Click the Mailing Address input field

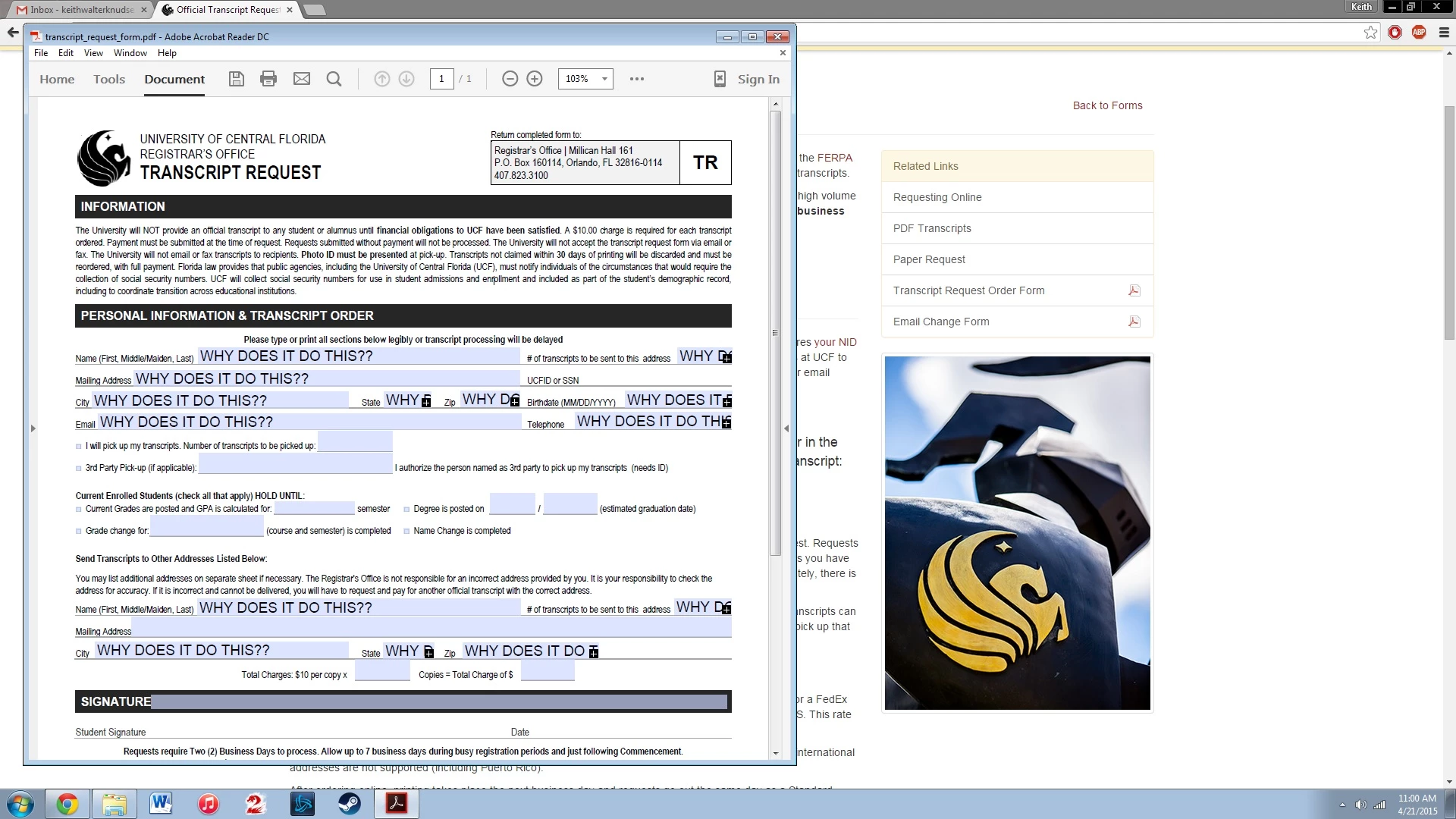point(326,378)
